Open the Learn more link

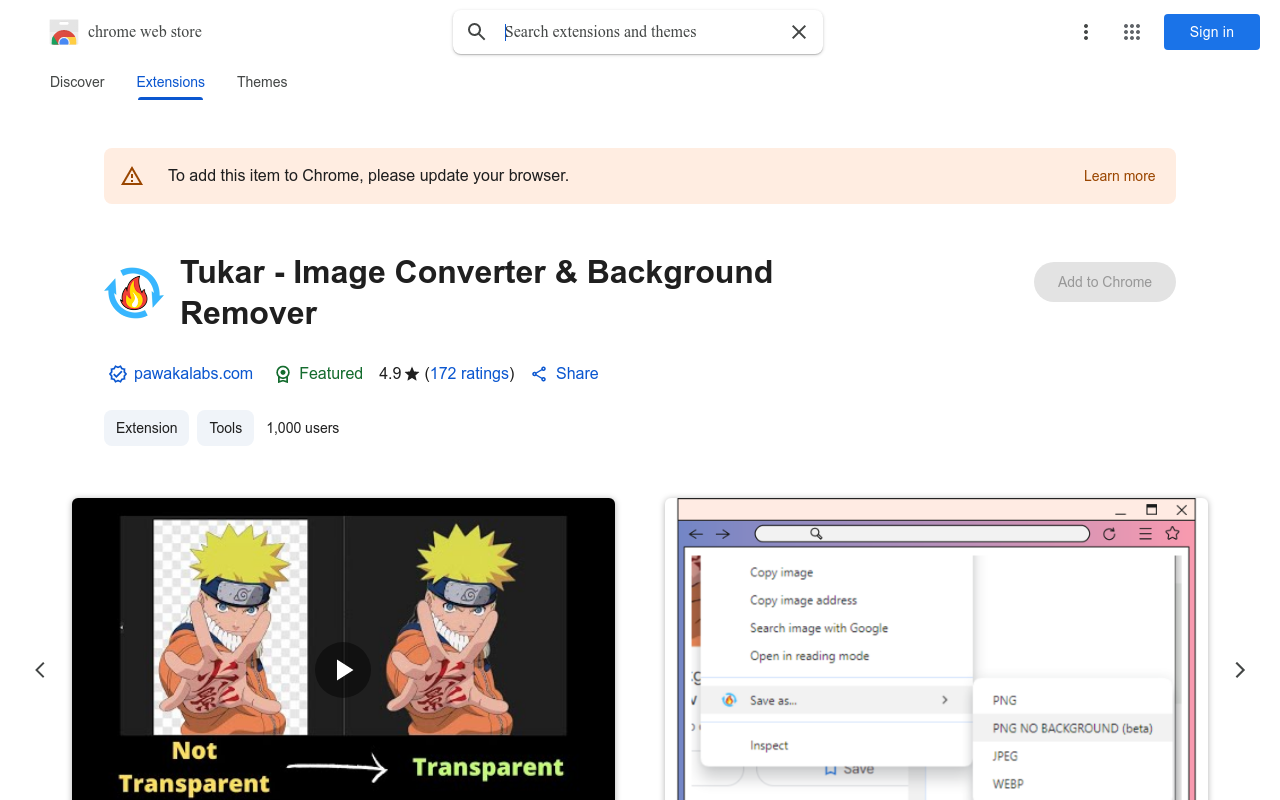click(1120, 176)
